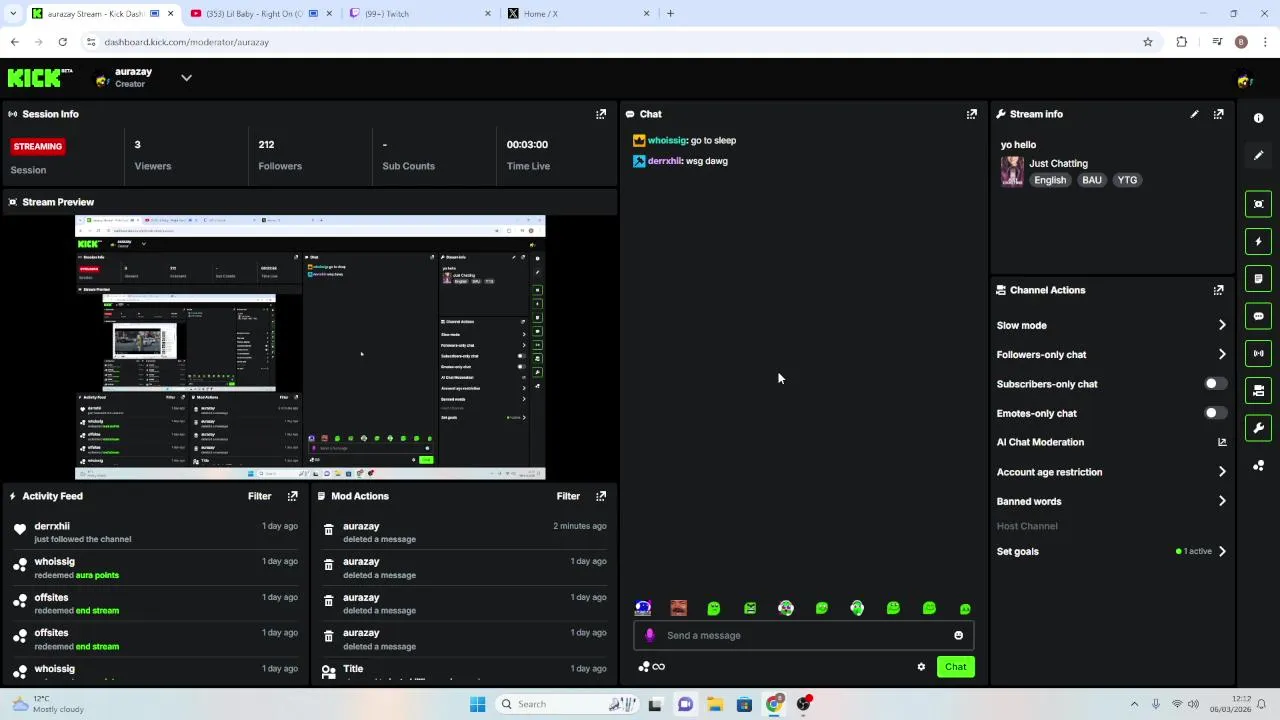Open whoissig's username in chat
The height and width of the screenshot is (720, 1280).
667,141
